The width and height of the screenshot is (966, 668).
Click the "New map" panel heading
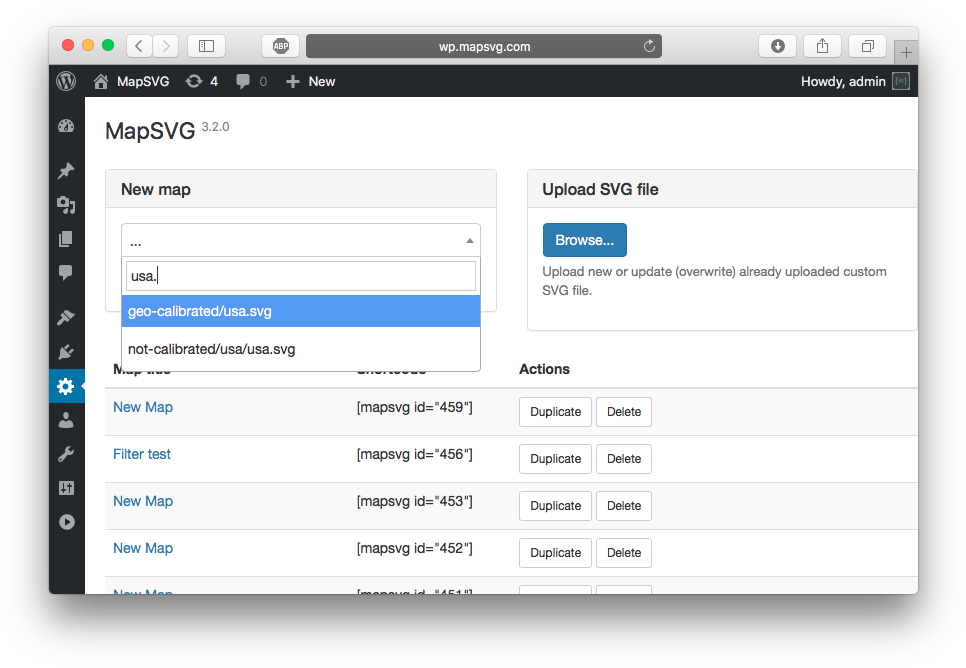click(x=156, y=189)
